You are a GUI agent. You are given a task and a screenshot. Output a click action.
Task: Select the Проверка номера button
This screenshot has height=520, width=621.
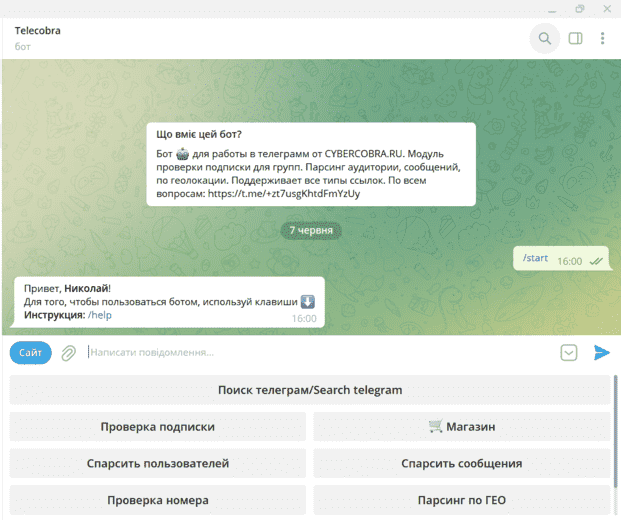tap(158, 500)
